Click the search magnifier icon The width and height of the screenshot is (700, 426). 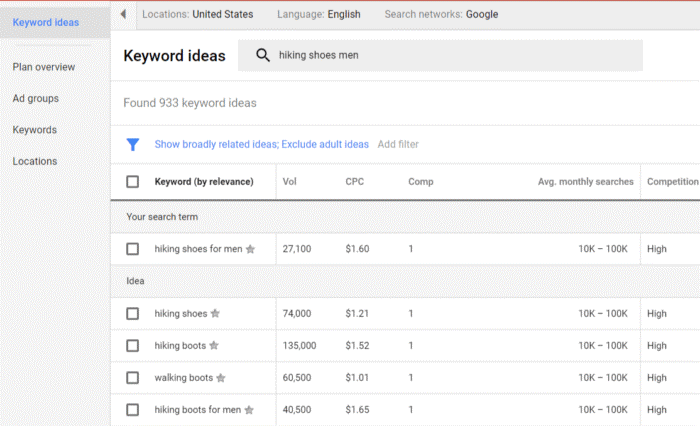[x=262, y=55]
